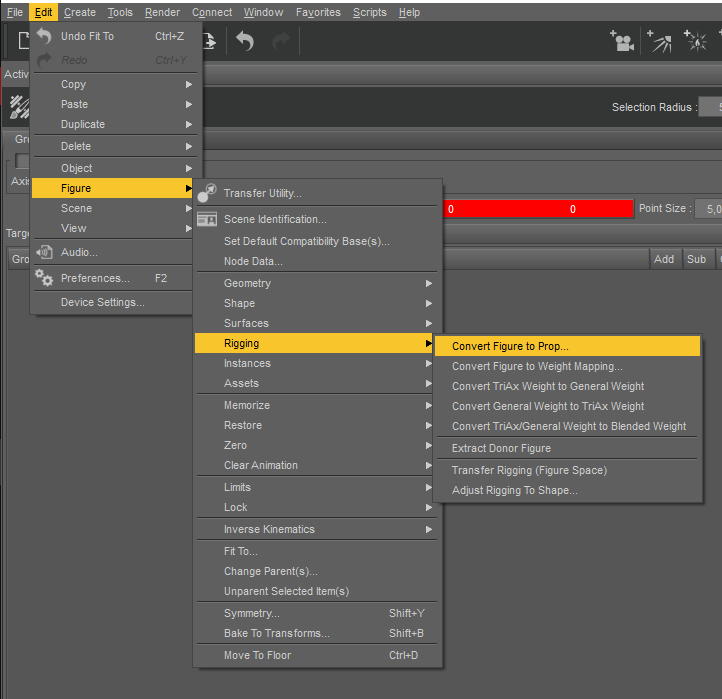Click the Point Size value field

[708, 209]
